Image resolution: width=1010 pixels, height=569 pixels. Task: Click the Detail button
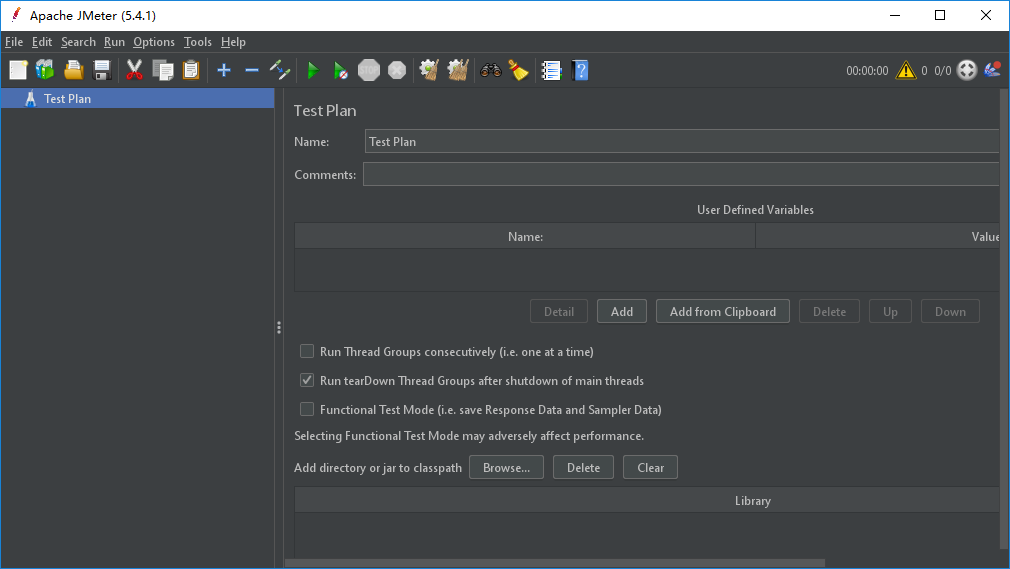(x=558, y=311)
